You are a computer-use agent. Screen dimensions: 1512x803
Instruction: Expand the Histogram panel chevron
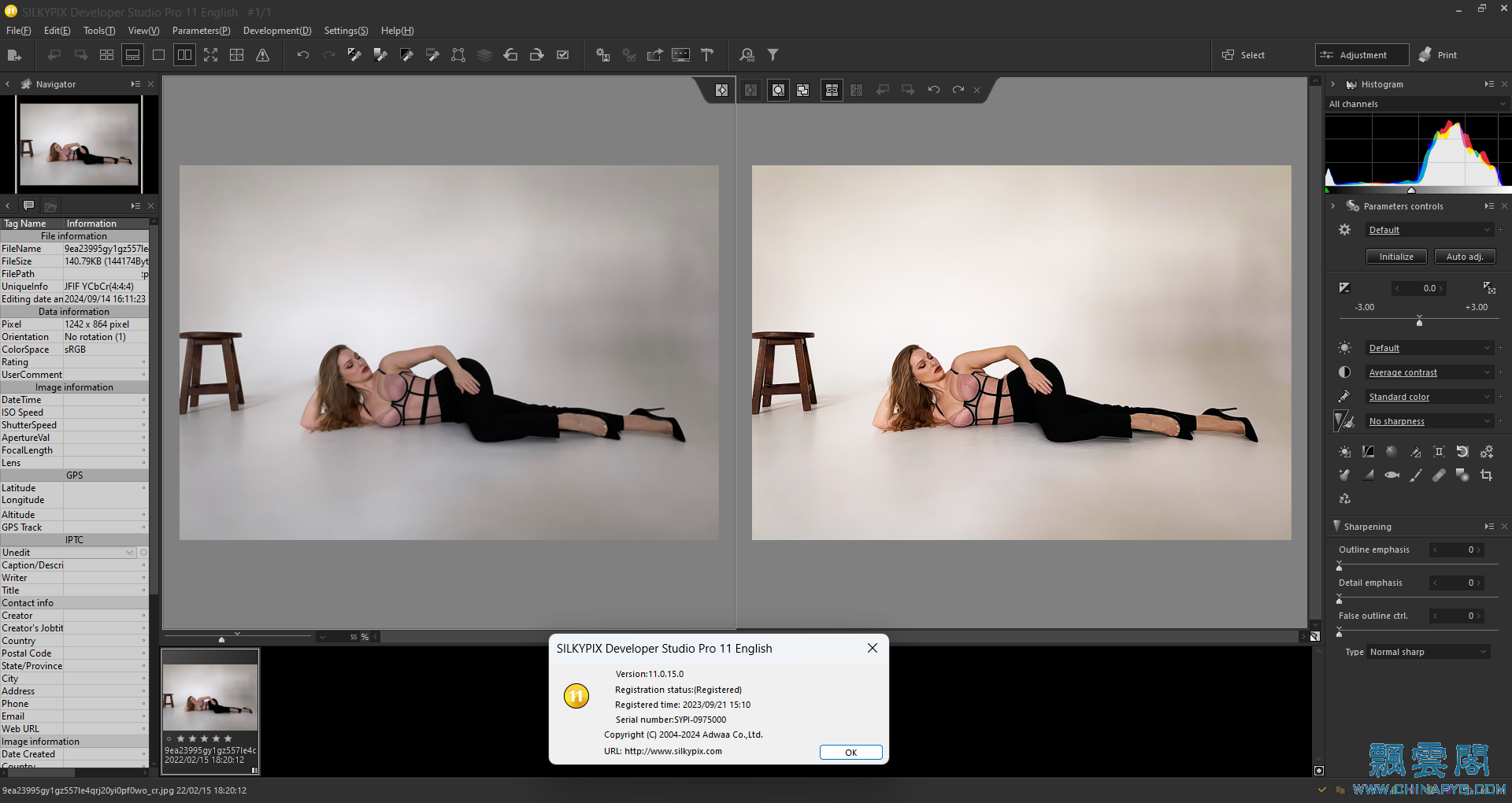pyautogui.click(x=1332, y=84)
